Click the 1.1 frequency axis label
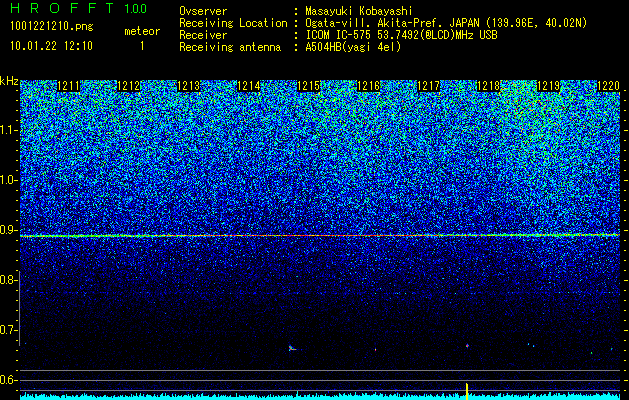 point(8,130)
